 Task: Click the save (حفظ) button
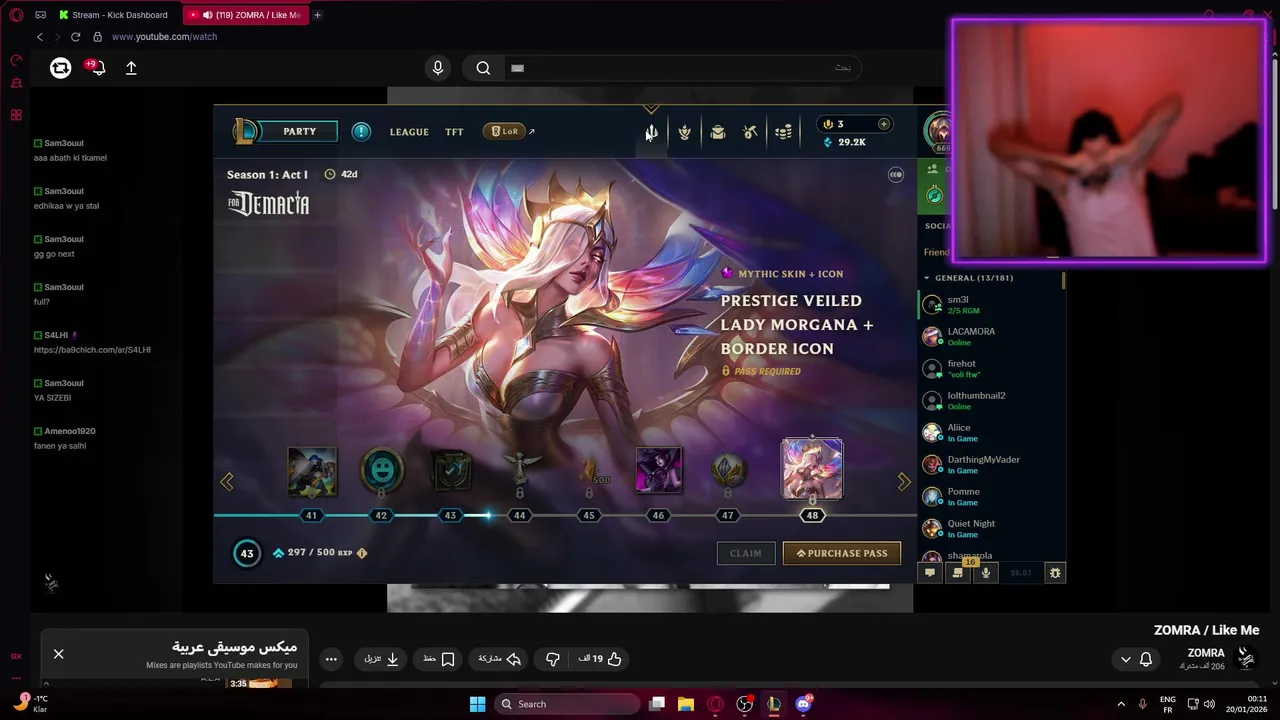coord(439,659)
